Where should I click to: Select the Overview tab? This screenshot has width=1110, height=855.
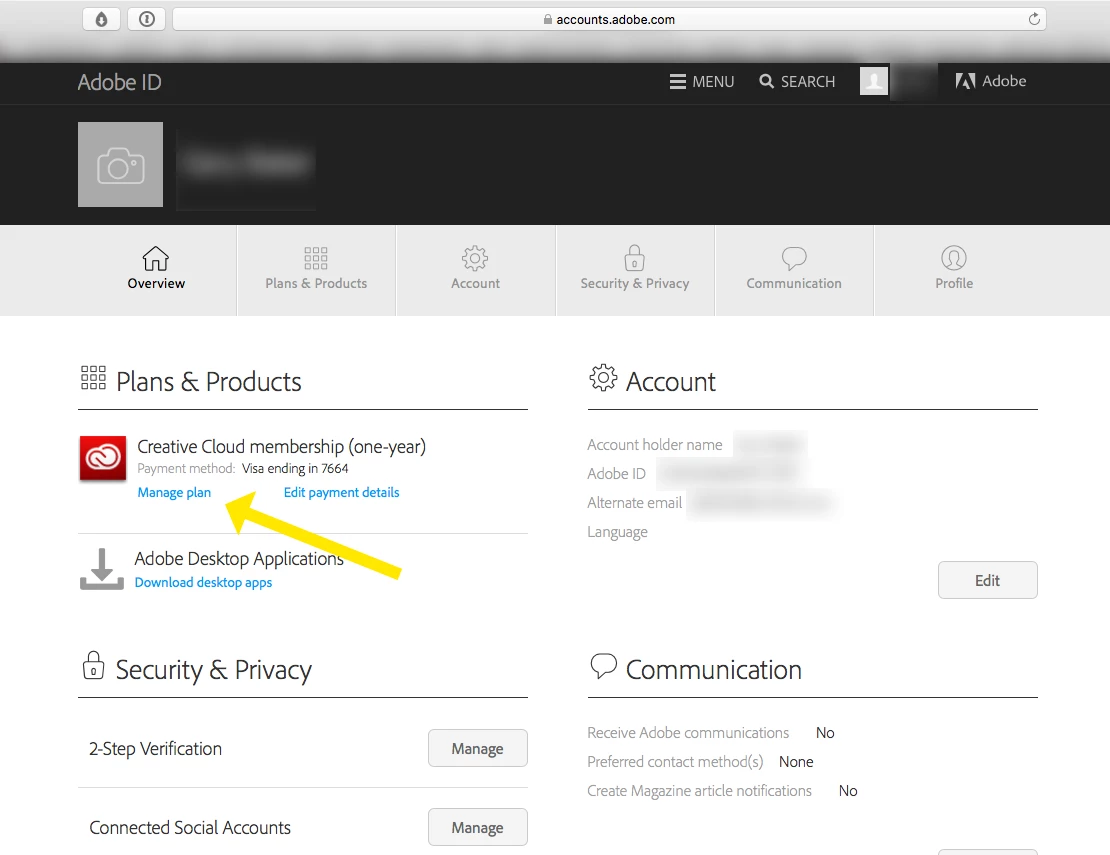156,269
